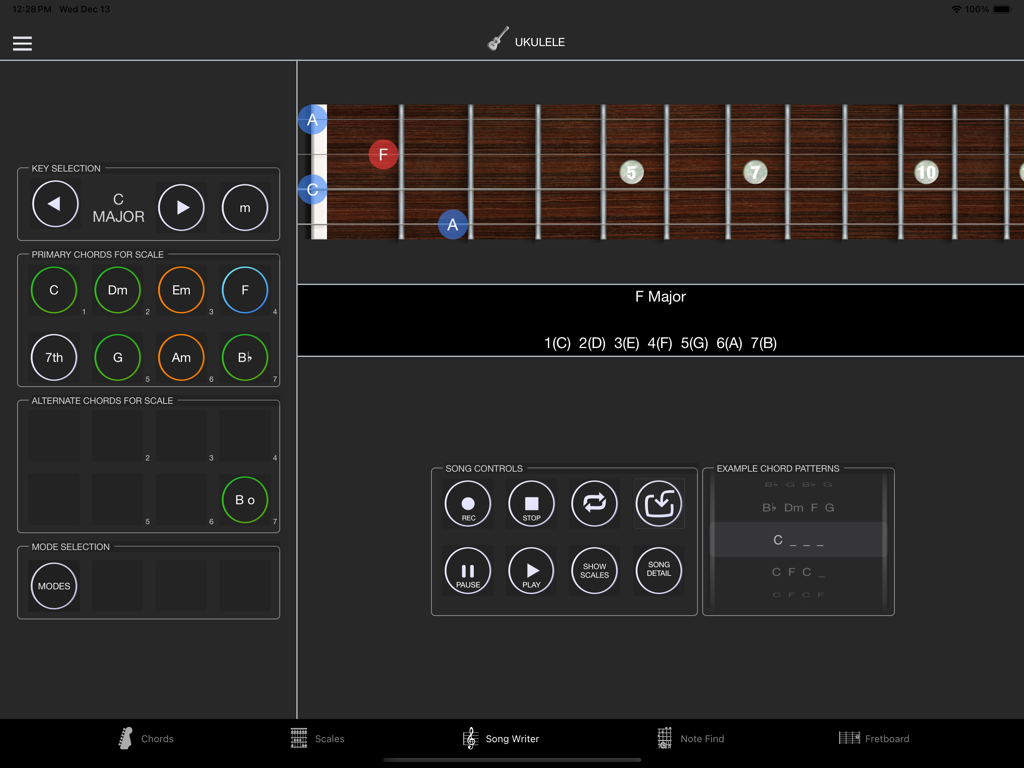Select the 'C _ _ _' chord pattern
The width and height of the screenshot is (1024, 768).
point(798,540)
